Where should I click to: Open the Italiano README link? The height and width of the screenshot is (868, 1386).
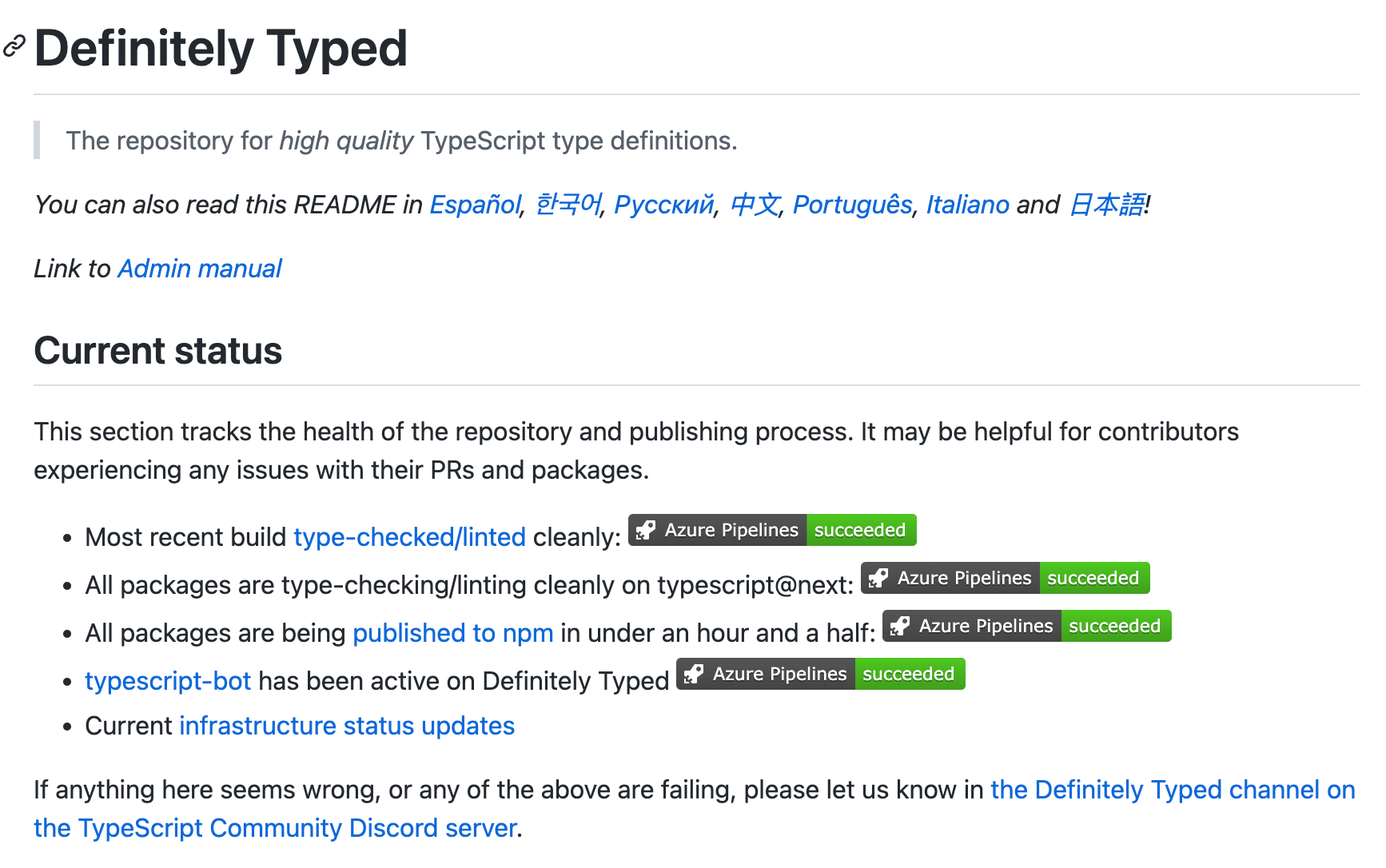(x=967, y=205)
